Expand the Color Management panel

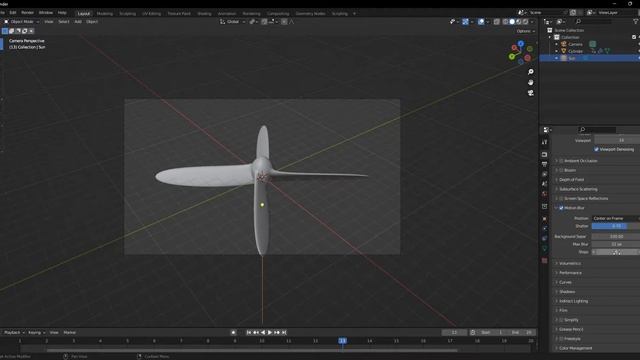pyautogui.click(x=576, y=348)
